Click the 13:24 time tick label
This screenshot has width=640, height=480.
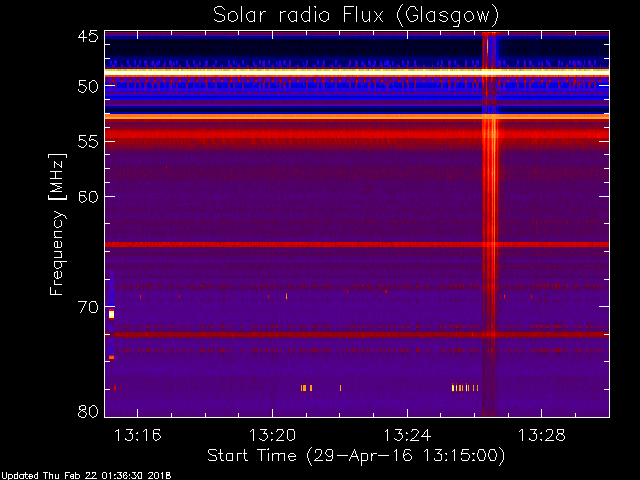407,436
